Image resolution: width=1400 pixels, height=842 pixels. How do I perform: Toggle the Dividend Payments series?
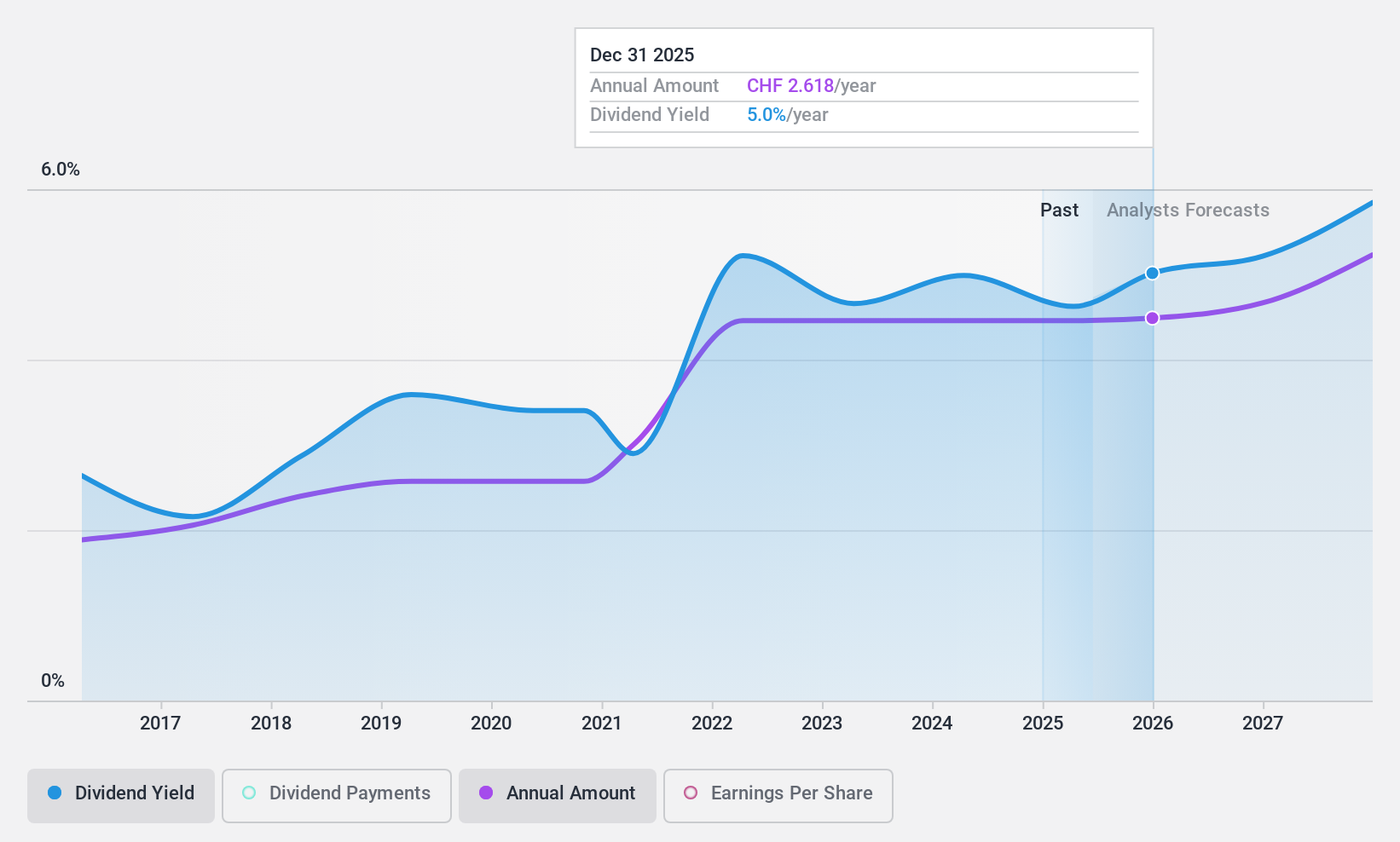(x=337, y=796)
